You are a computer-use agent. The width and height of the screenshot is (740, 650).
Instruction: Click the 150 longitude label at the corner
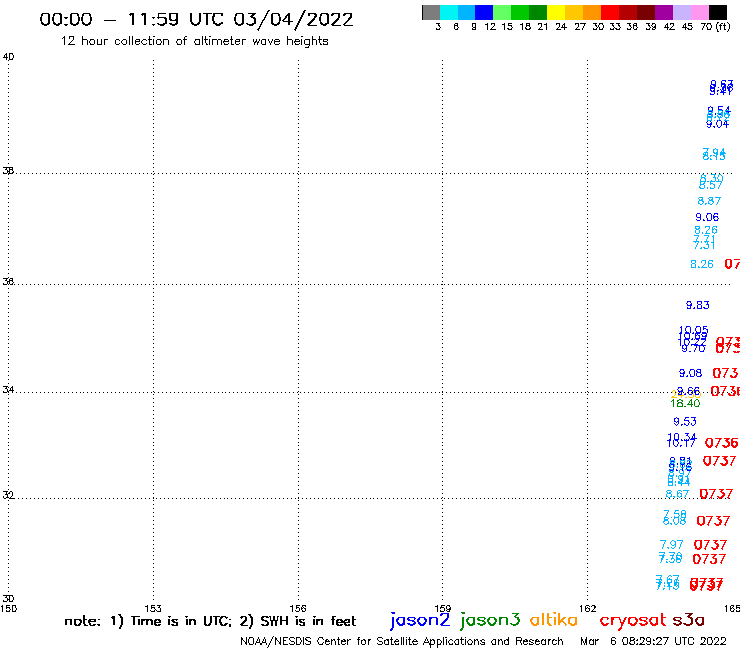click(8, 609)
